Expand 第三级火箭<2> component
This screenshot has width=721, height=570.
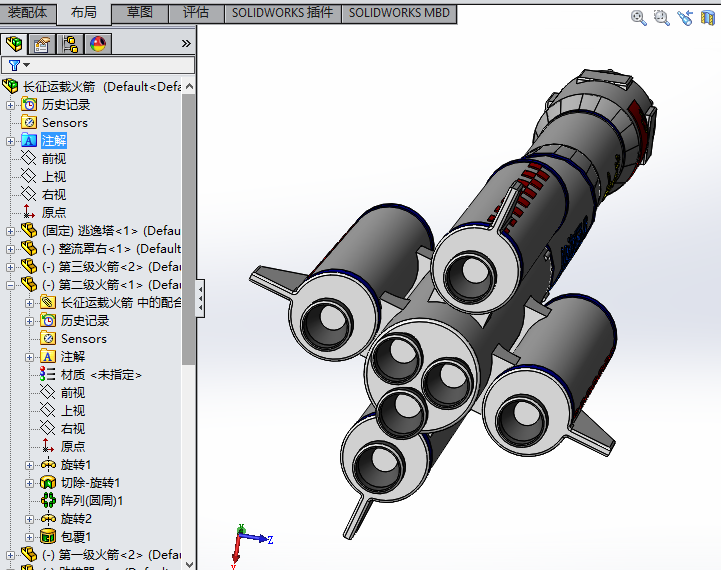(10, 267)
